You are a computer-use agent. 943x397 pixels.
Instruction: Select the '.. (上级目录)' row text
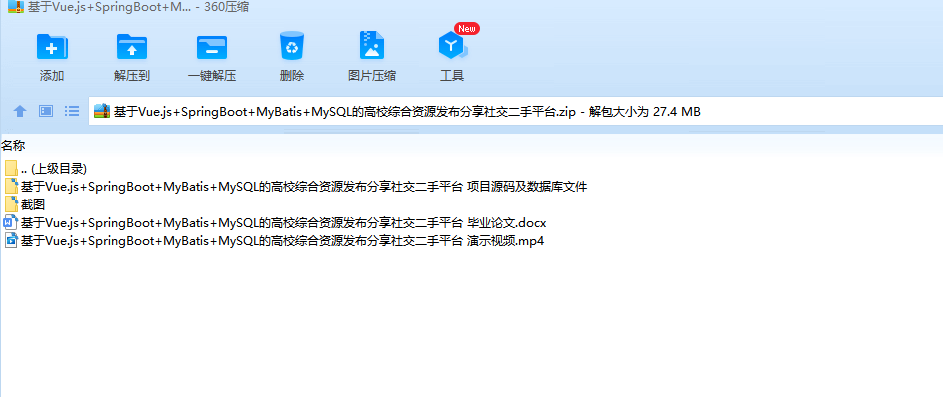(54, 168)
